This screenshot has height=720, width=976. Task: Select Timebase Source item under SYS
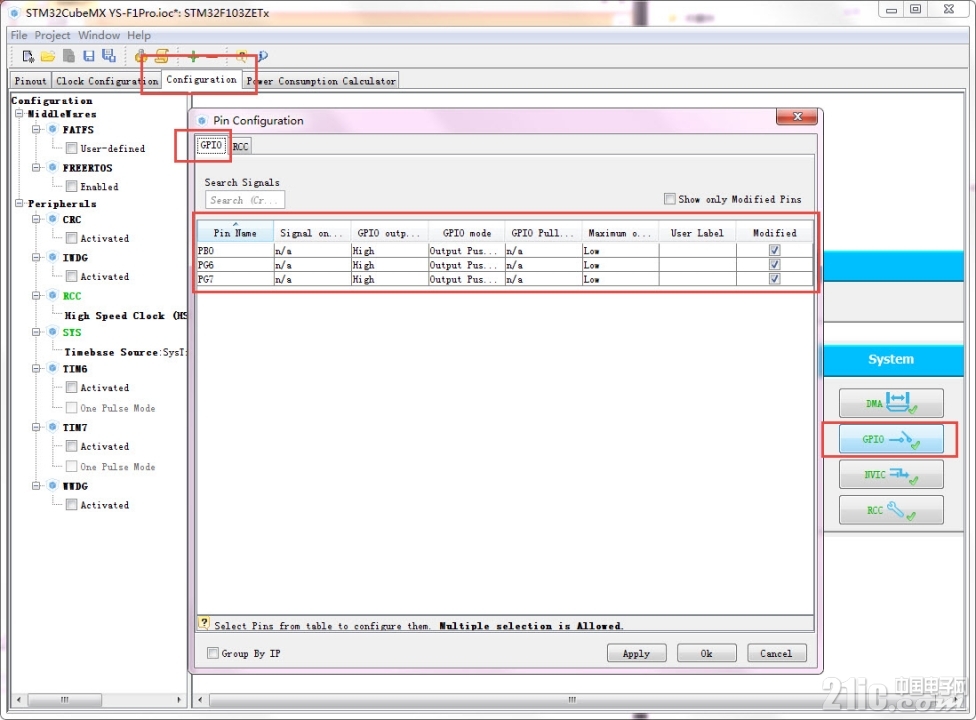tap(125, 352)
